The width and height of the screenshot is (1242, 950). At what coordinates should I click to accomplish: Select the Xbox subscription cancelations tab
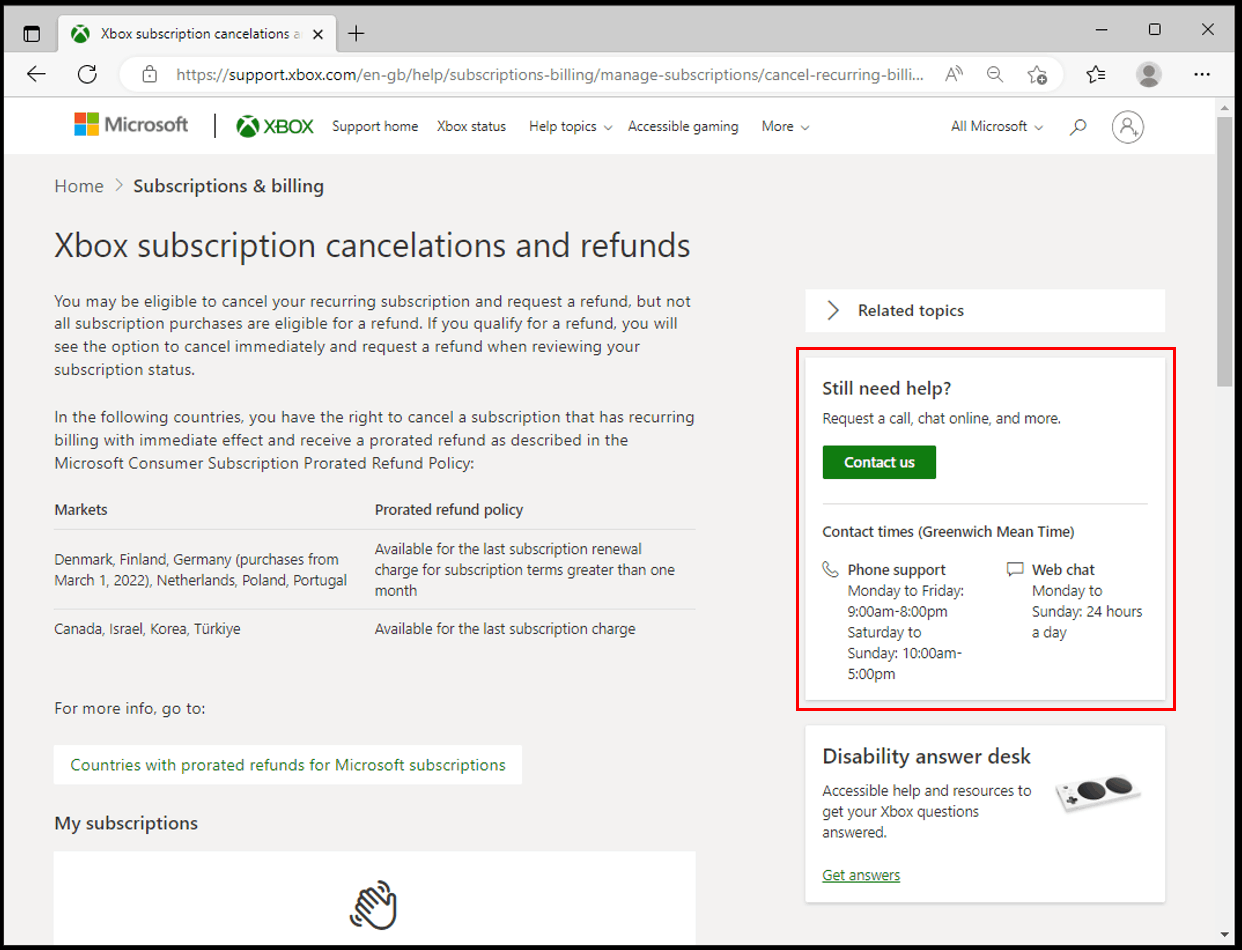click(x=198, y=34)
